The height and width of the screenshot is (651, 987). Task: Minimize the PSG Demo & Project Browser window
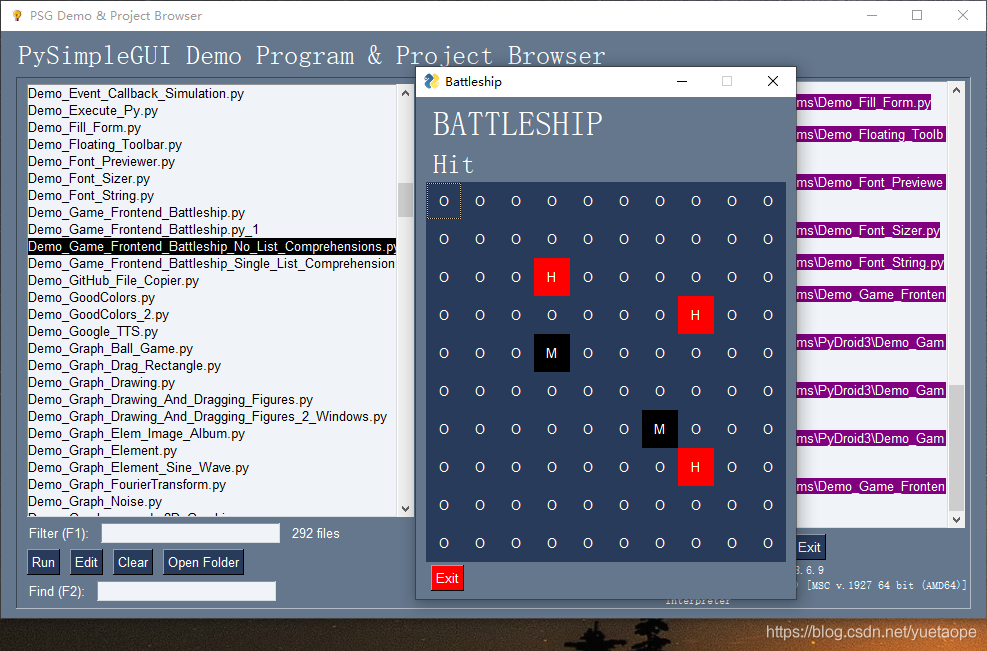tap(872, 15)
